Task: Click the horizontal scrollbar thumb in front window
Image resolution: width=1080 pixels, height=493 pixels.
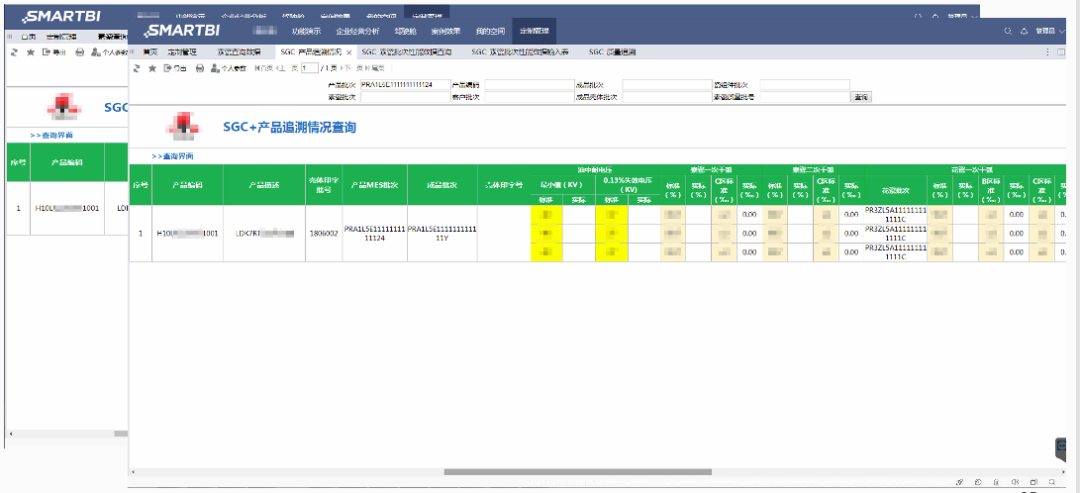Action: pos(577,472)
